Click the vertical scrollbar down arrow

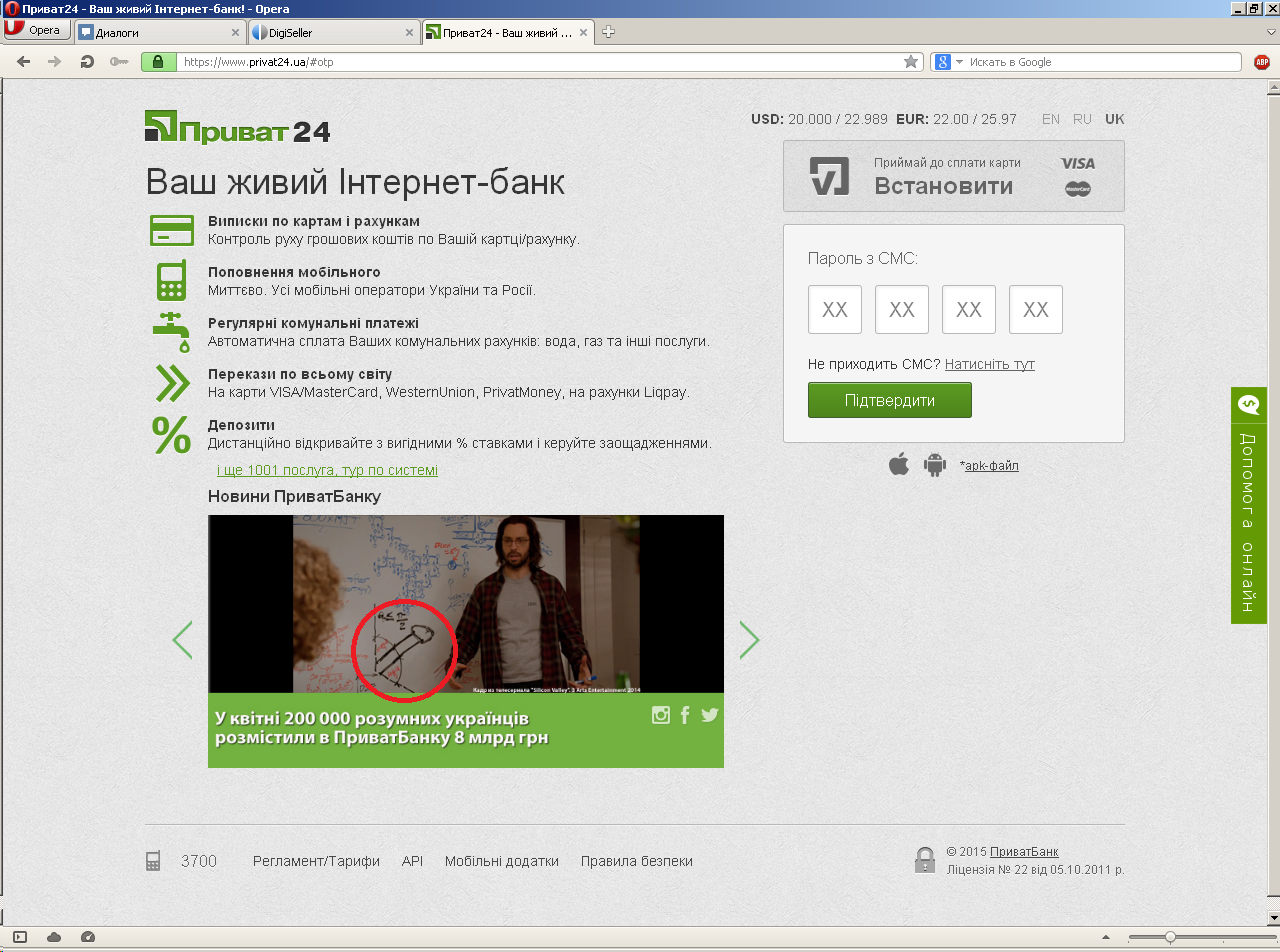click(x=1273, y=918)
